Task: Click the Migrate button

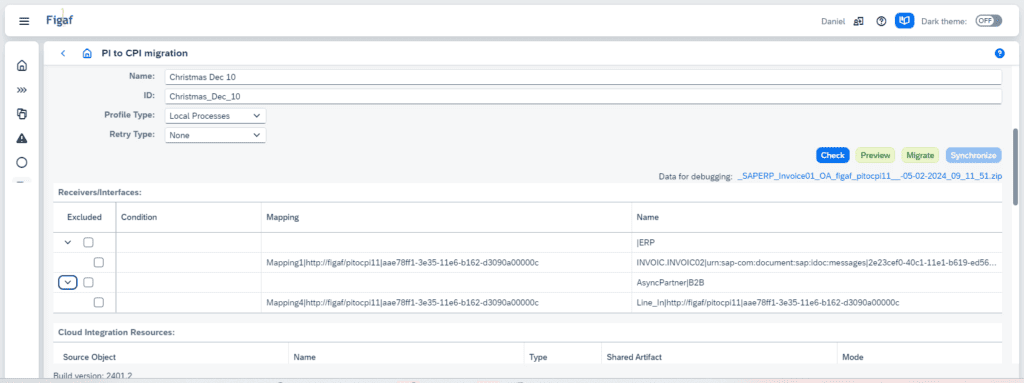Action: pyautogui.click(x=920, y=156)
